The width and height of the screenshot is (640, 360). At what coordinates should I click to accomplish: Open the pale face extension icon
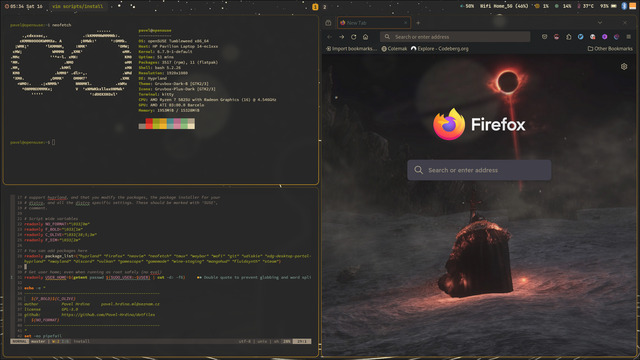[592, 37]
